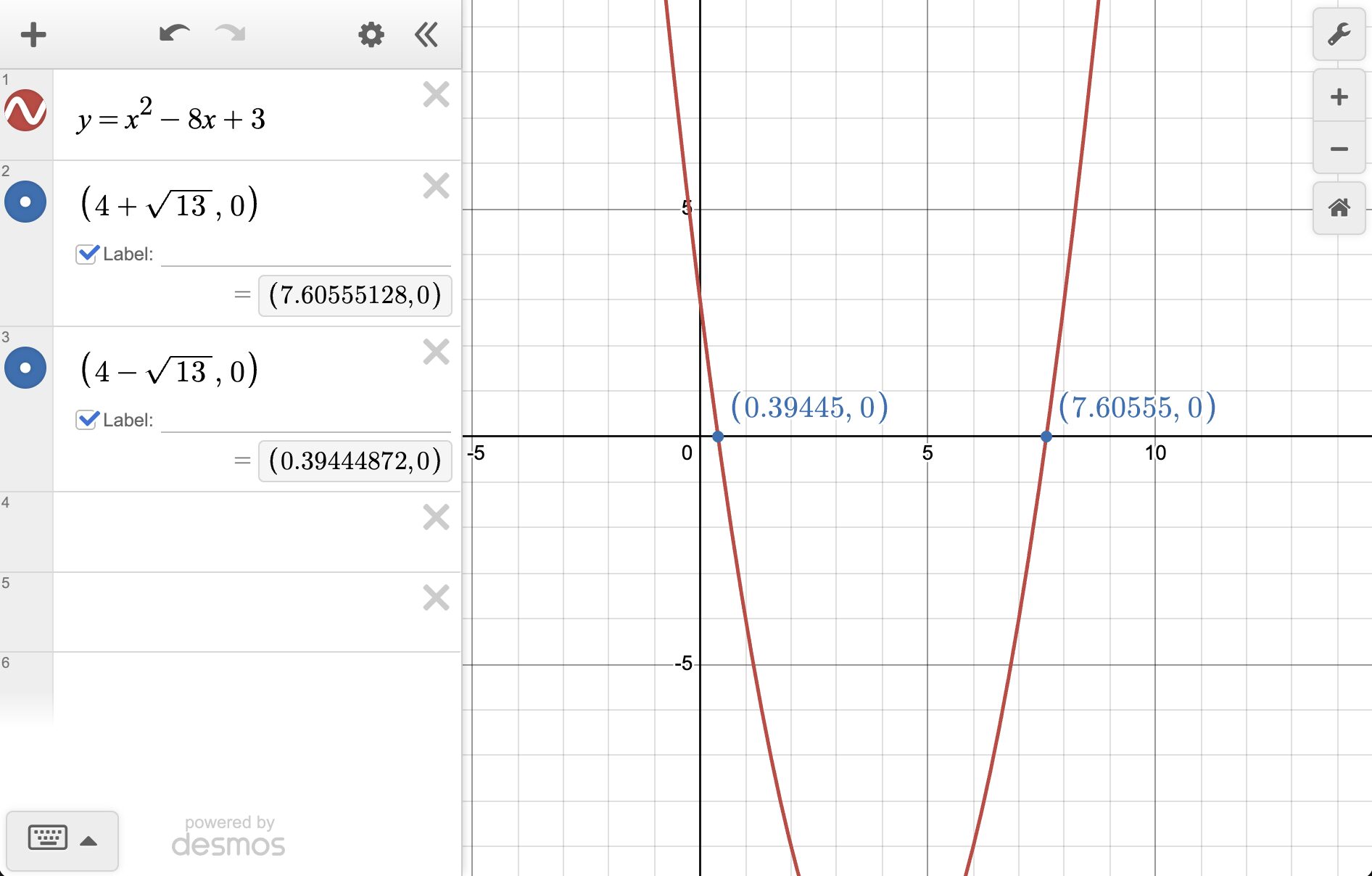Uncheck Label checkbox for point 4−√13
Viewport: 1372px width, 876px height.
tap(87, 420)
